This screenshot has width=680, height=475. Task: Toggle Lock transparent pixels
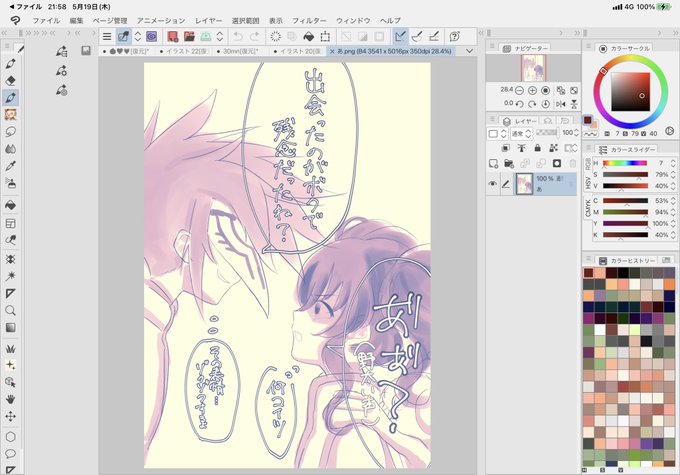(x=553, y=148)
